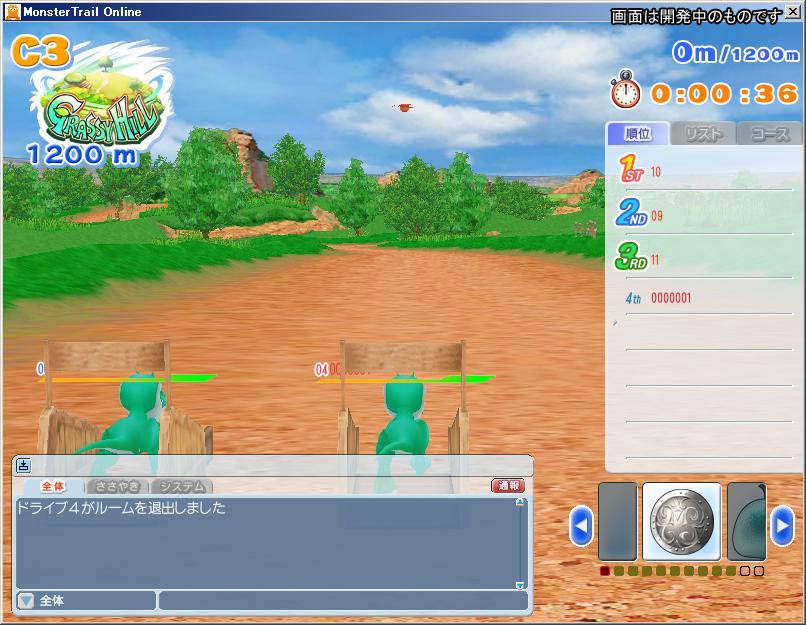806x625 pixels.
Task: Click the MonsterTrail Online title bar icon
Action: (12, 11)
